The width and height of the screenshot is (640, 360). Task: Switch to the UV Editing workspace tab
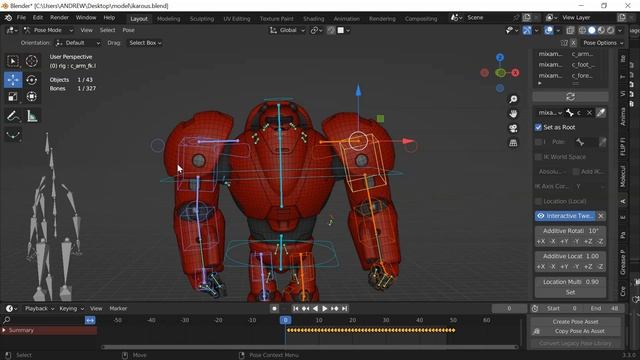237,19
